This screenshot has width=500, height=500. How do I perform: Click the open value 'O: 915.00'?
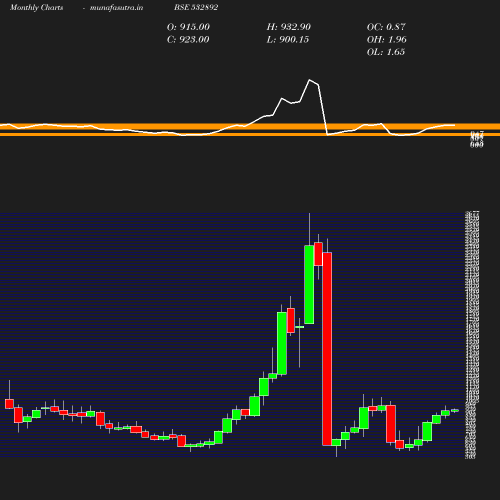pos(188,27)
